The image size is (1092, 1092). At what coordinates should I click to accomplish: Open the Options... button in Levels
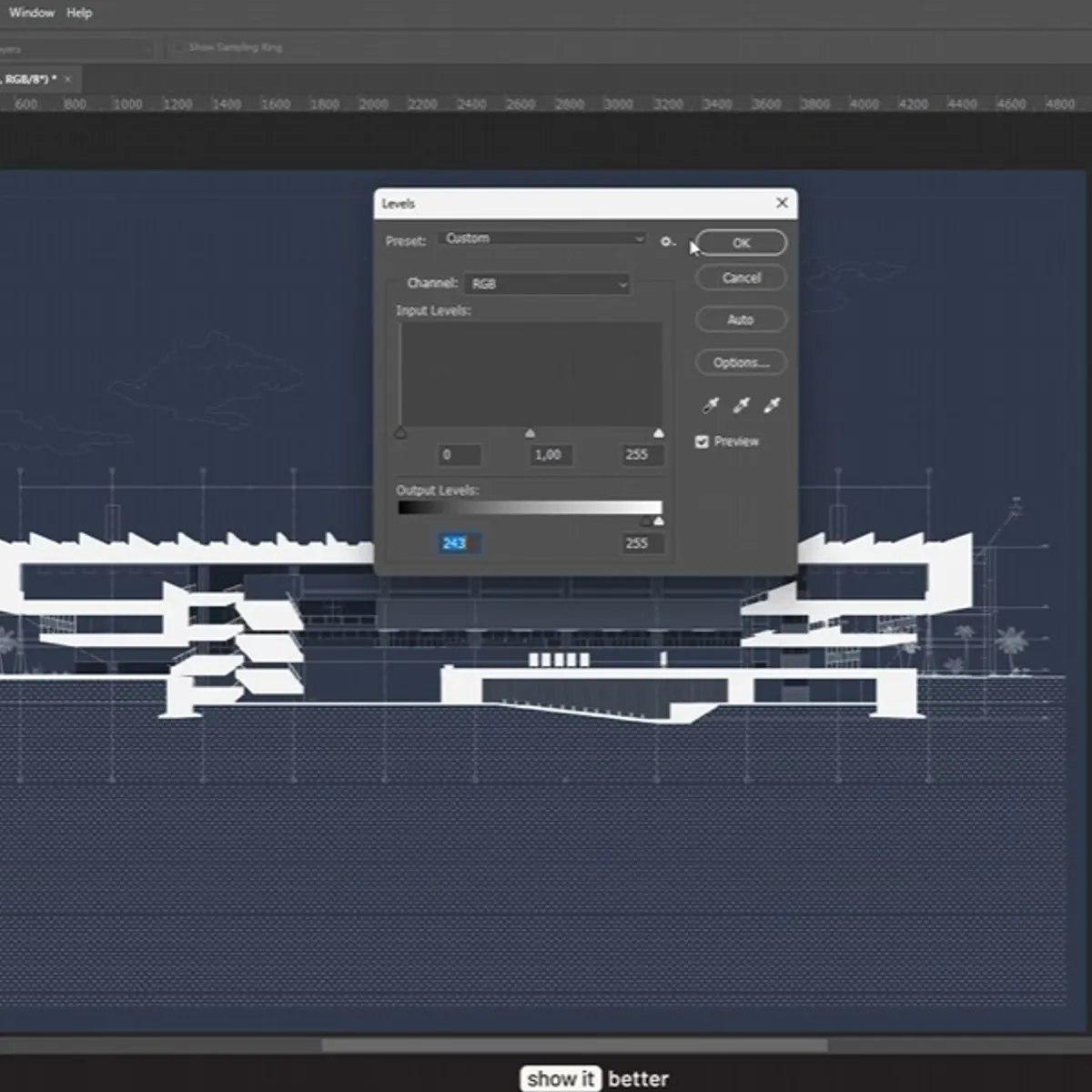pyautogui.click(x=741, y=362)
